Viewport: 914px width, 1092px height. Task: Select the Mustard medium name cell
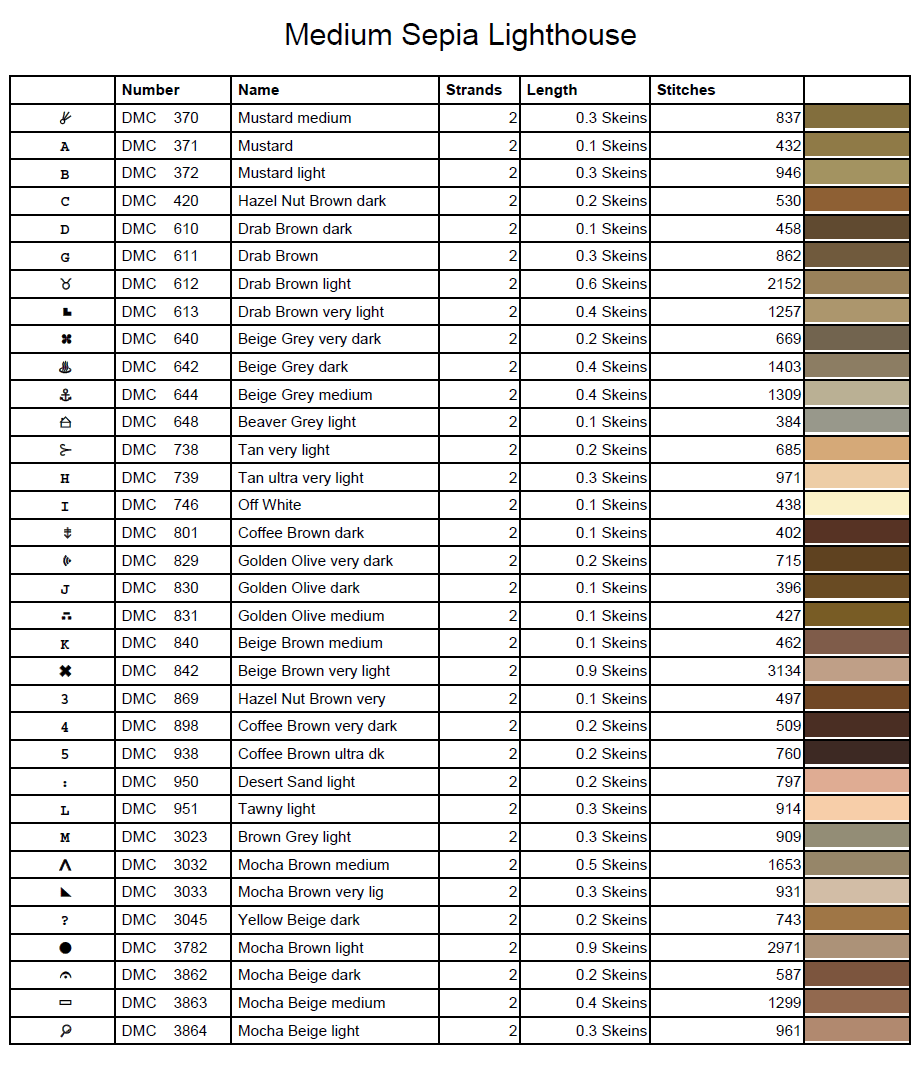coord(295,118)
